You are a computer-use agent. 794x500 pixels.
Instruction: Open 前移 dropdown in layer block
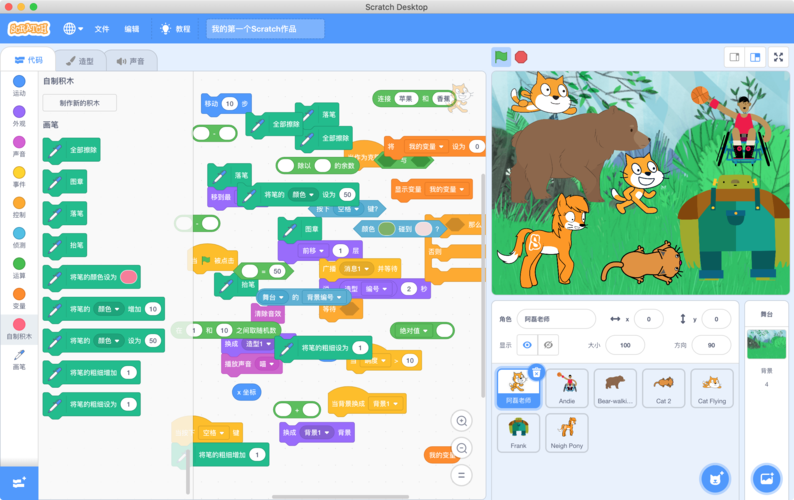(313, 250)
